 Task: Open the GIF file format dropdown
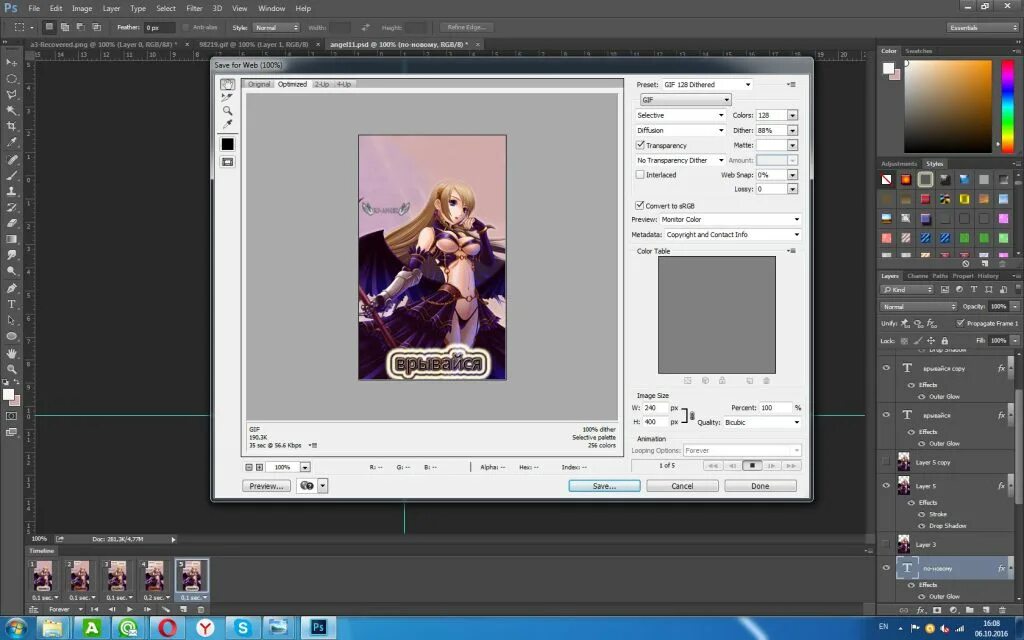point(685,99)
